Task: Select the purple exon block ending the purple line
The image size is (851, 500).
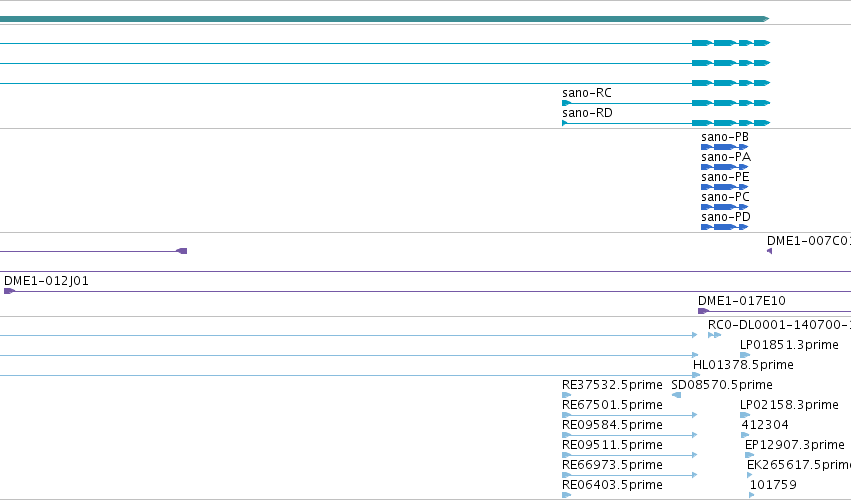Action: pyautogui.click(x=182, y=251)
